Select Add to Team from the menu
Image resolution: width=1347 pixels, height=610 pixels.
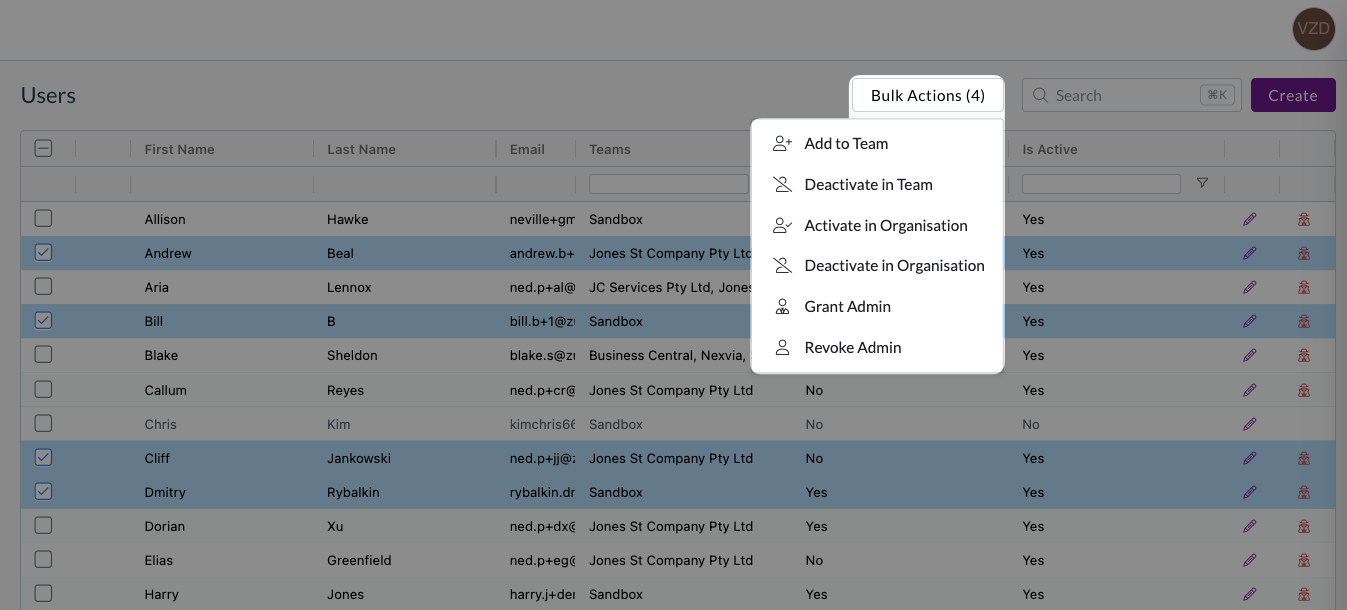[845, 144]
